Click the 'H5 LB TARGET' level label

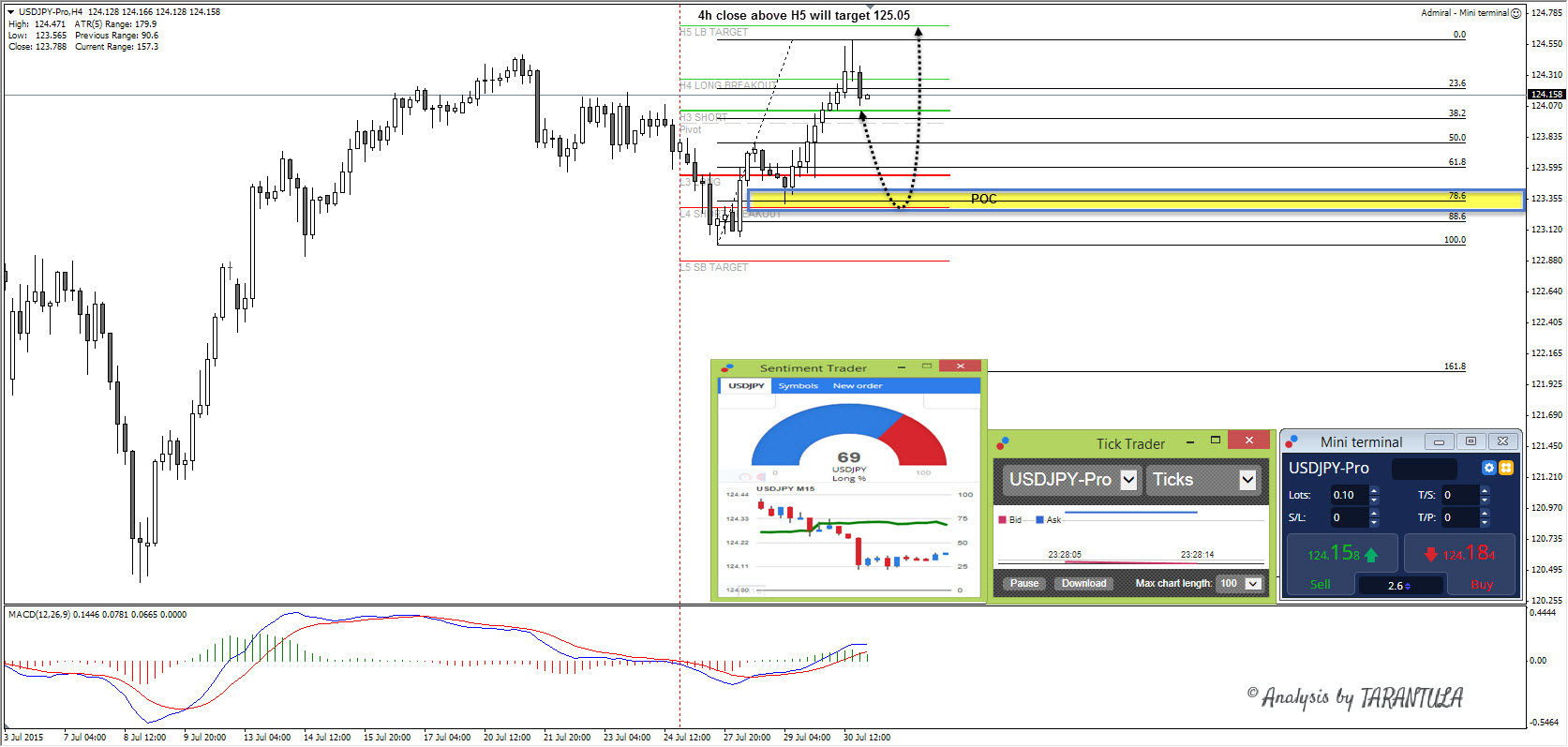coord(714,32)
